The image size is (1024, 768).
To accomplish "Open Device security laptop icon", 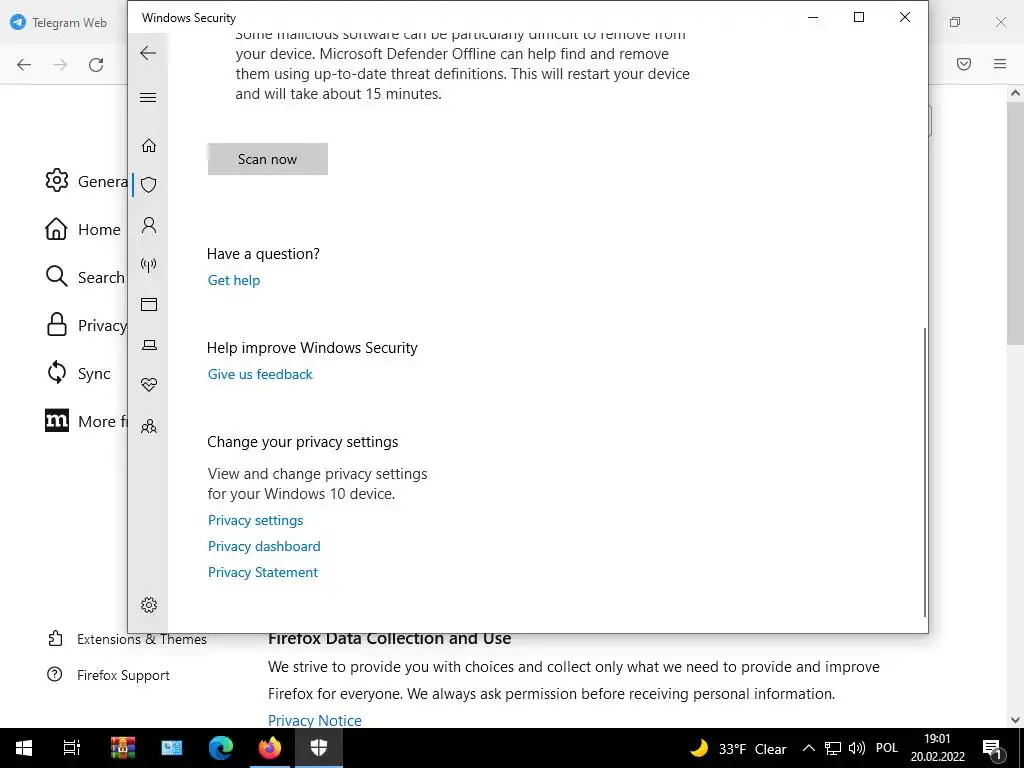I will [149, 345].
